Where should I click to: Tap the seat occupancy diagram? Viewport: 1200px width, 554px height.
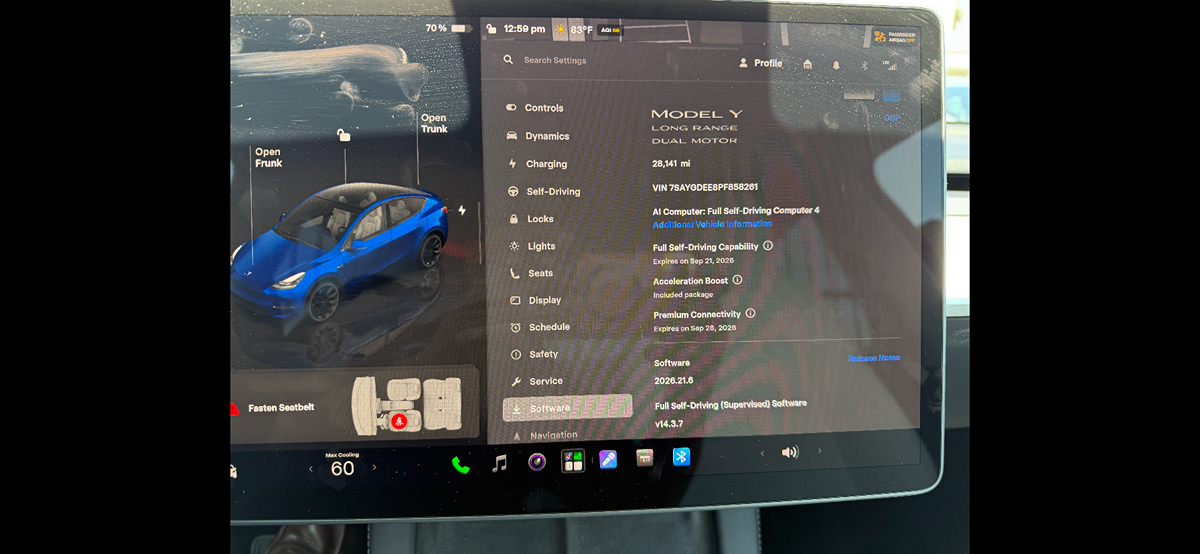coord(407,404)
